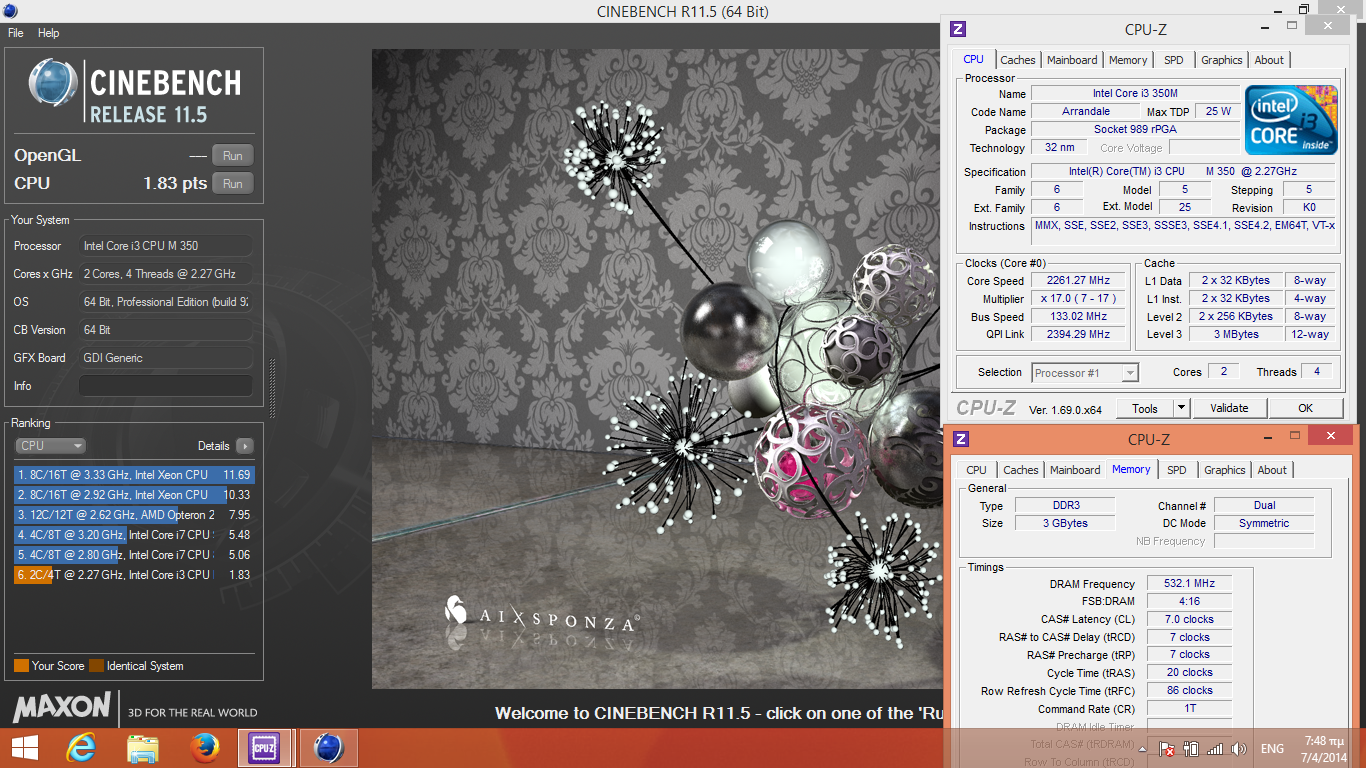Image resolution: width=1366 pixels, height=768 pixels.
Task: Switch to Mainboard tab in lower CPU-Z
Action: point(1075,470)
